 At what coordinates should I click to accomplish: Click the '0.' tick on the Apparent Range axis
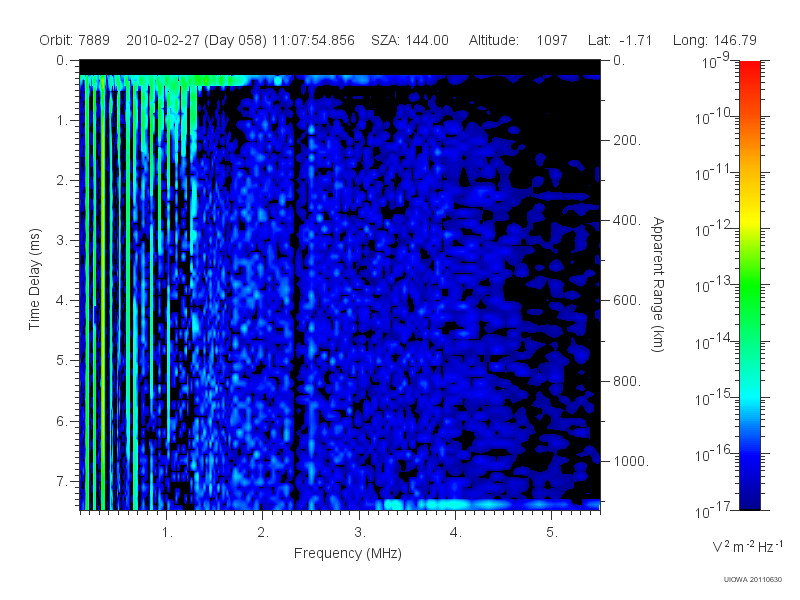[x=619, y=61]
